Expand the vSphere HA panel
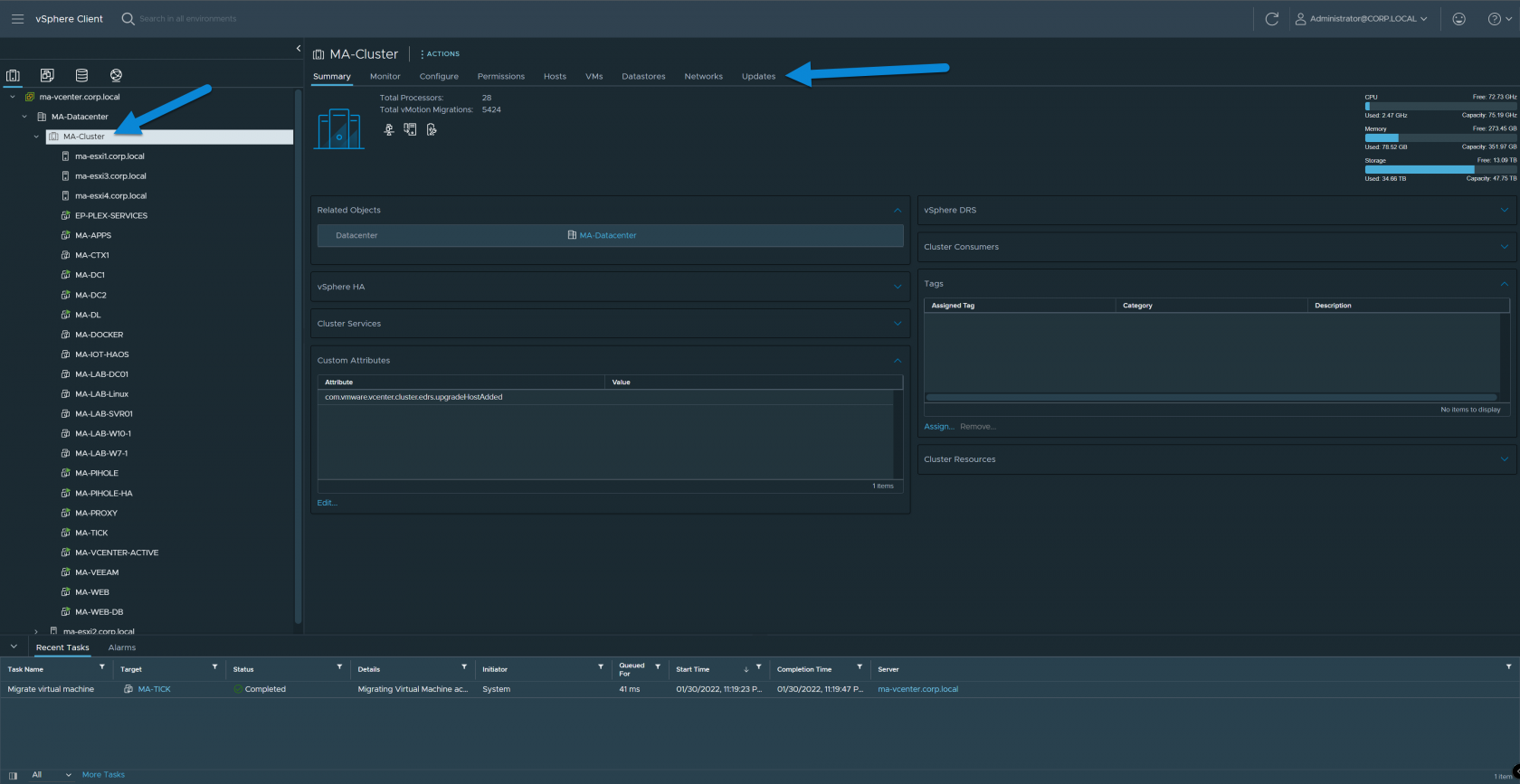 tap(898, 287)
